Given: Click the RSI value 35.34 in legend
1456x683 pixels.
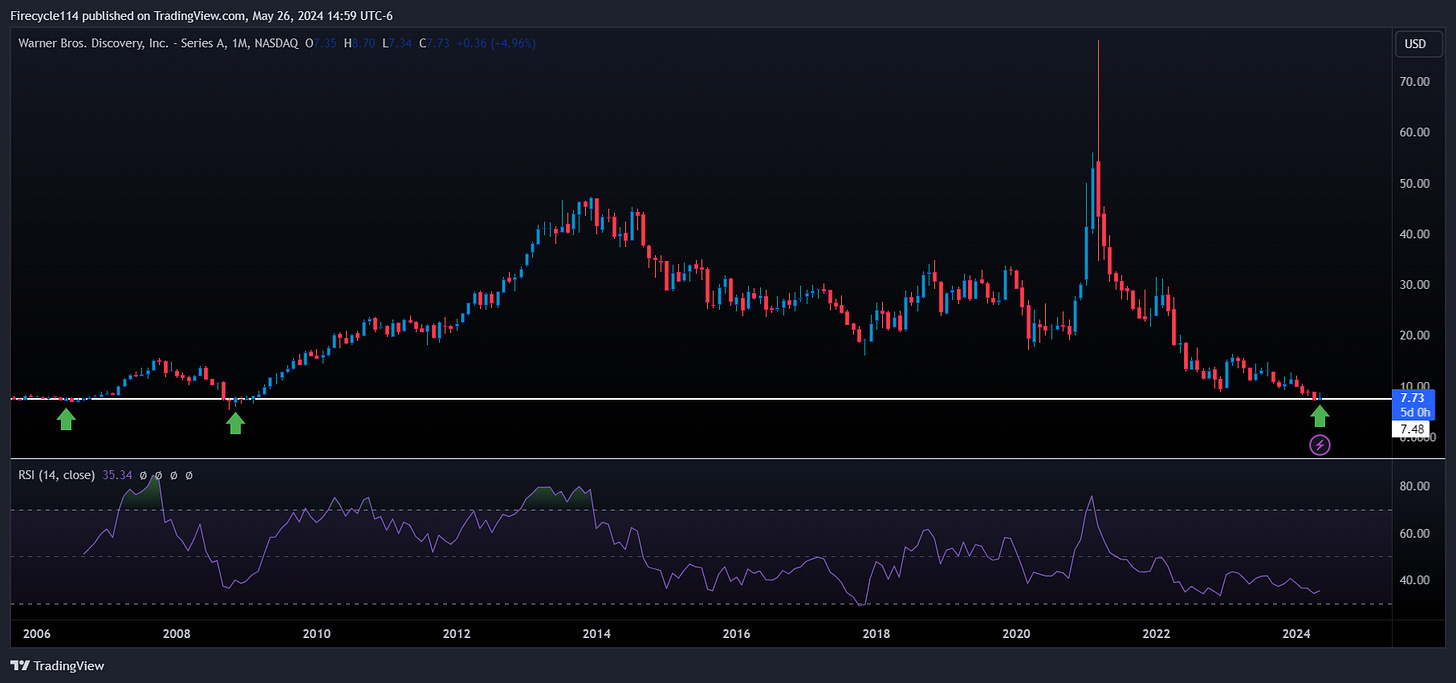Looking at the screenshot, I should pos(118,475).
